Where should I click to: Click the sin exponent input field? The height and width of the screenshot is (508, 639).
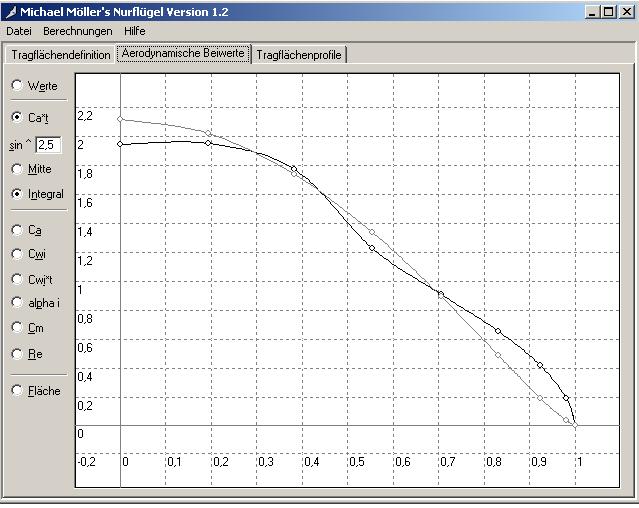click(48, 145)
